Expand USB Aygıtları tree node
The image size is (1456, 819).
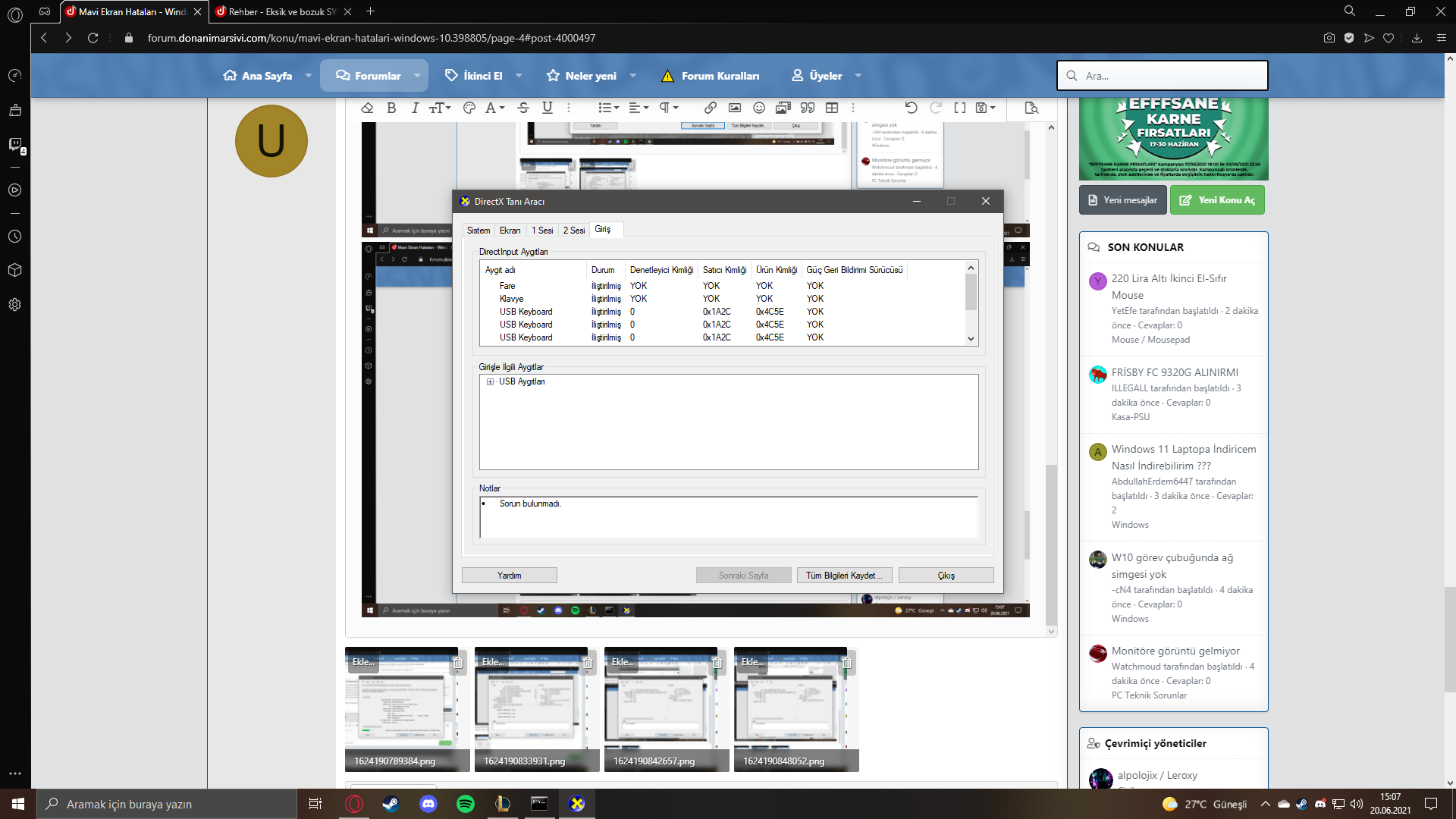490,381
